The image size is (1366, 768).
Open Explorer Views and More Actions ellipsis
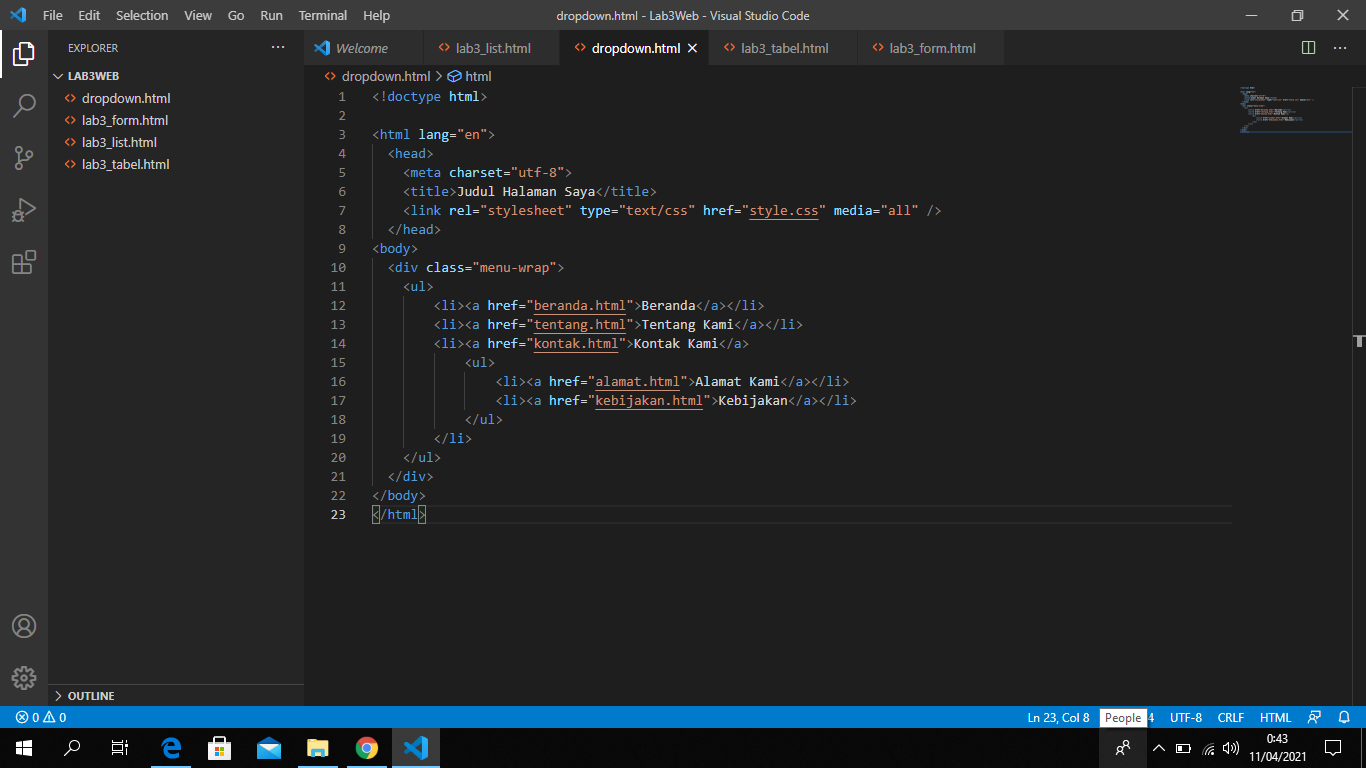click(x=278, y=48)
